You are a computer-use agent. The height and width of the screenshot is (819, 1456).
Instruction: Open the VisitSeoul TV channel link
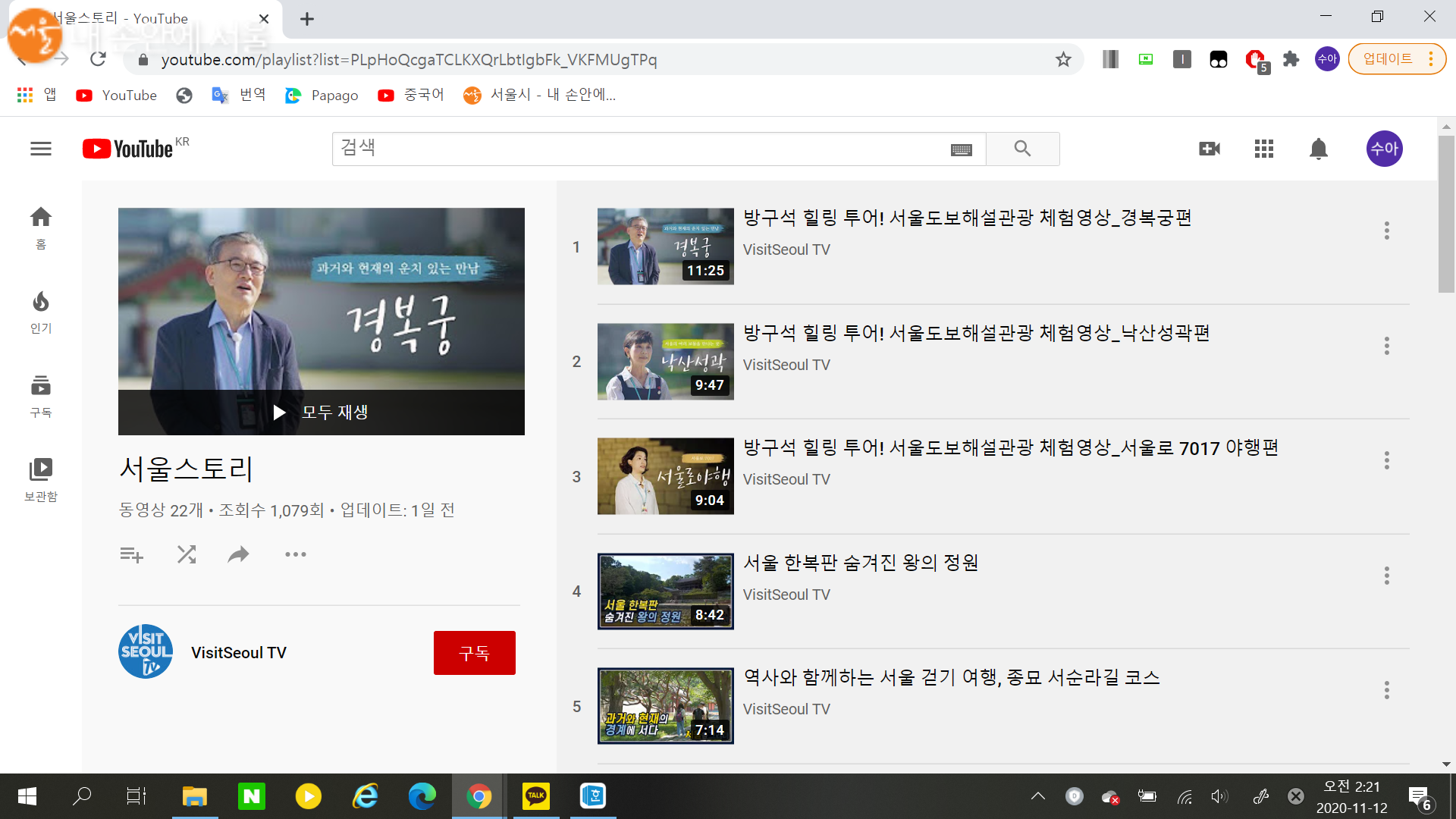coord(238,653)
